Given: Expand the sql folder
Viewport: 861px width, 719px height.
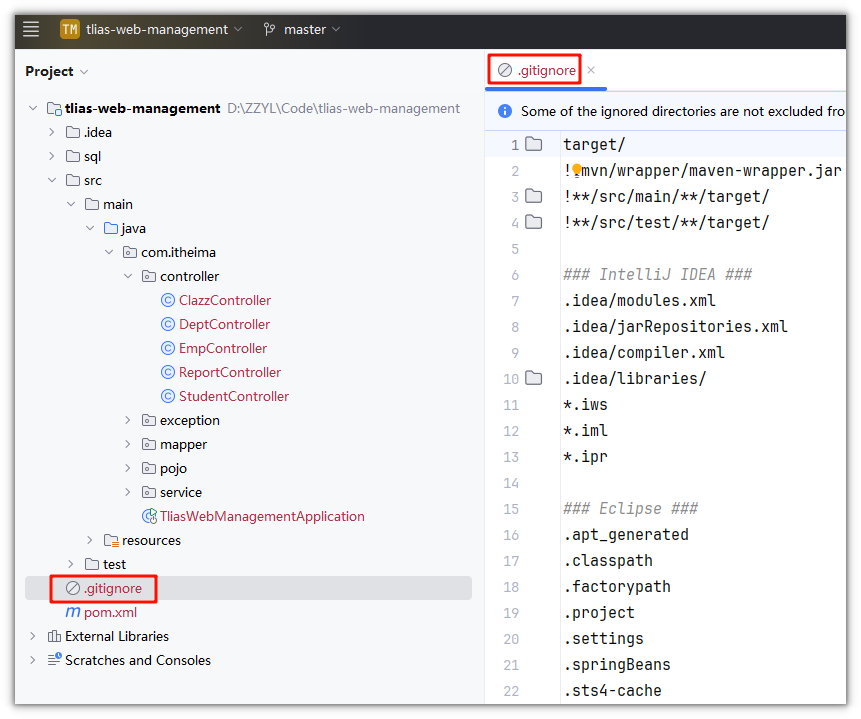Looking at the screenshot, I should (52, 157).
